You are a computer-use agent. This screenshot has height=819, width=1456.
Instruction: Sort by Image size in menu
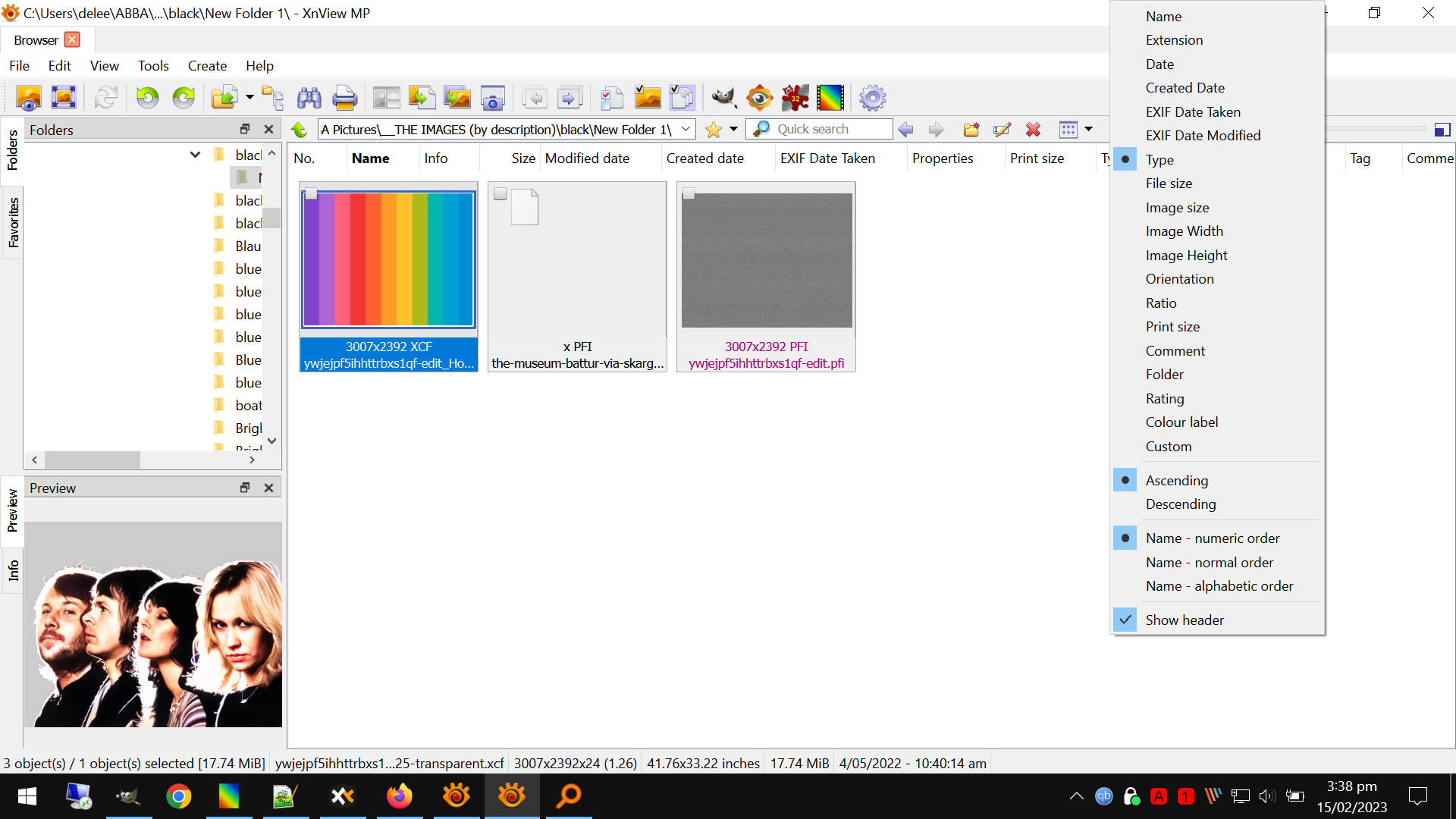tap(1177, 208)
